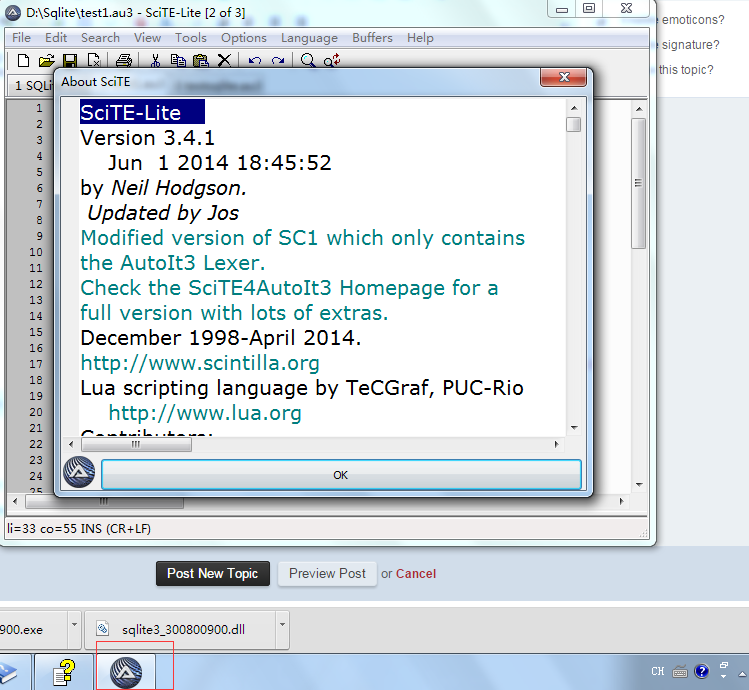Viewport: 749px width, 690px height.
Task: Click About dialog horizontal scroll right arrow
Action: pos(556,444)
